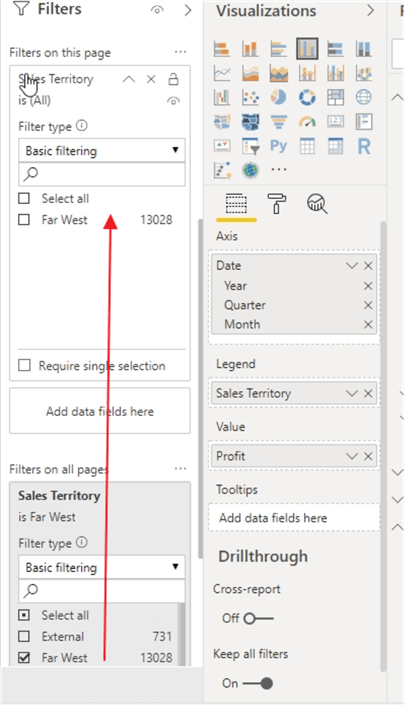This screenshot has height=705, width=404.
Task: Open Filters on this page options ellipsis
Action: click(x=181, y=52)
